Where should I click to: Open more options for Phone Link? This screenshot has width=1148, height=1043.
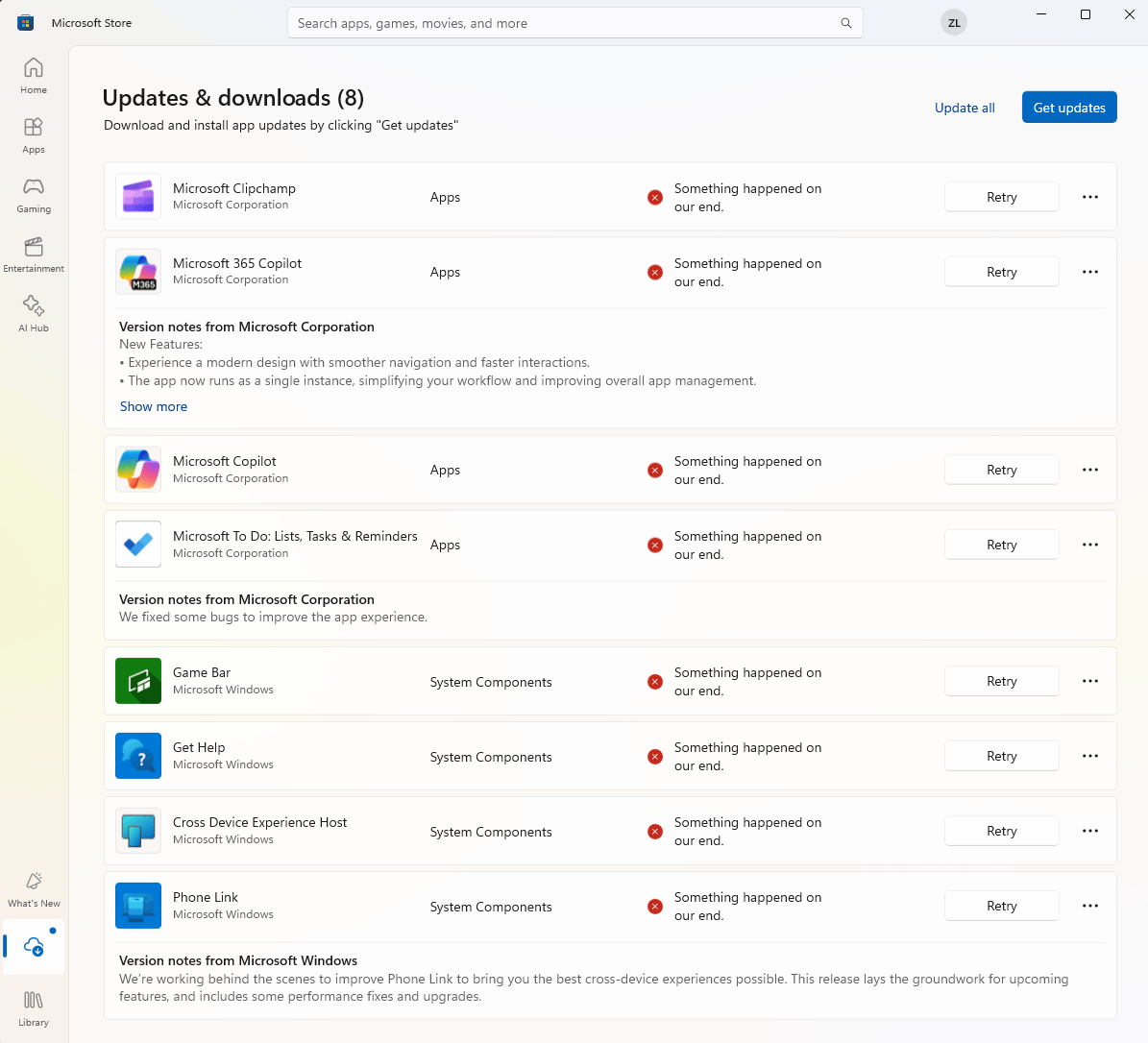(x=1090, y=906)
